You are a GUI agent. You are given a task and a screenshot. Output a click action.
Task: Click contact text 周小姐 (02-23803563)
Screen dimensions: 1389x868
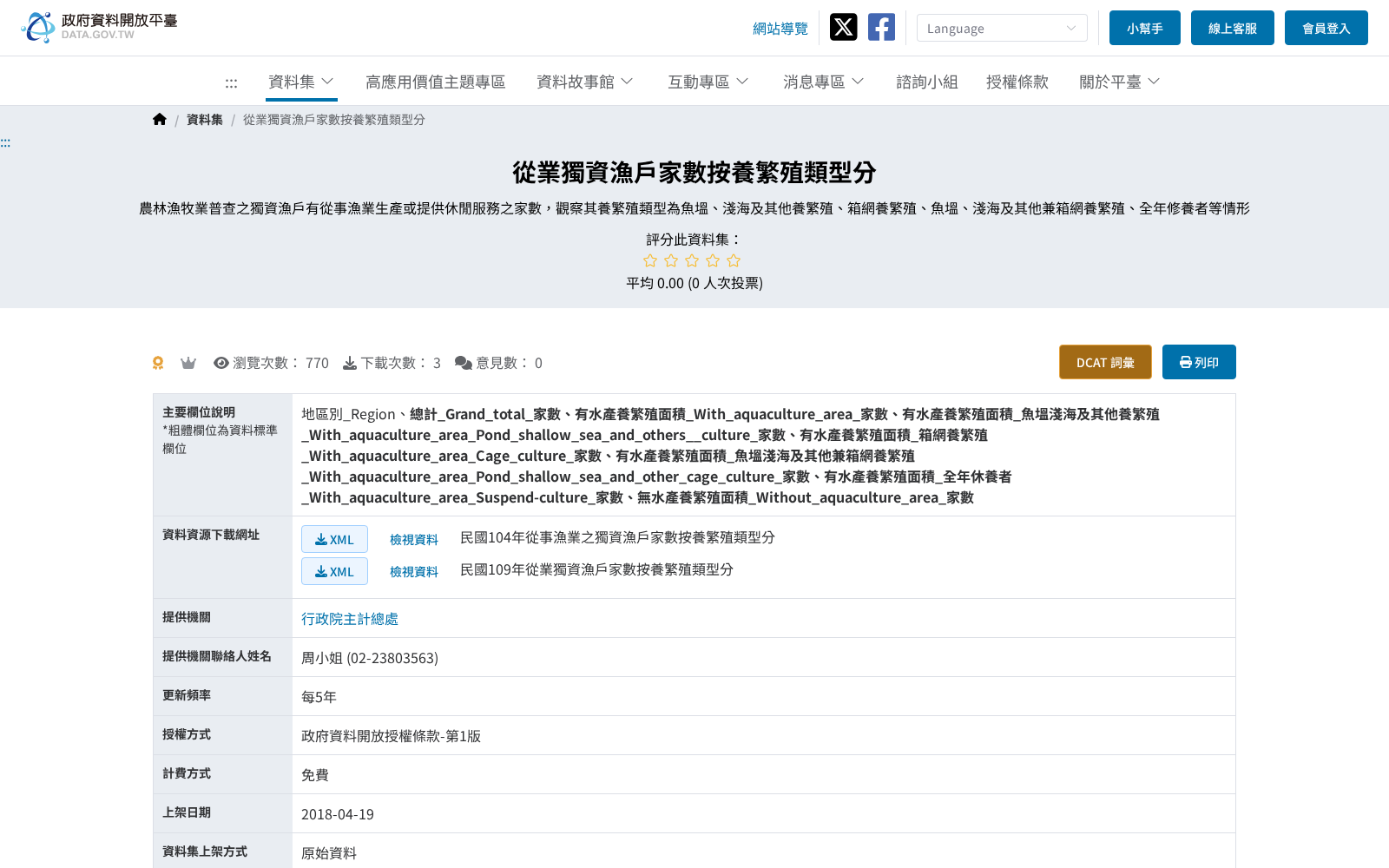[x=370, y=658]
